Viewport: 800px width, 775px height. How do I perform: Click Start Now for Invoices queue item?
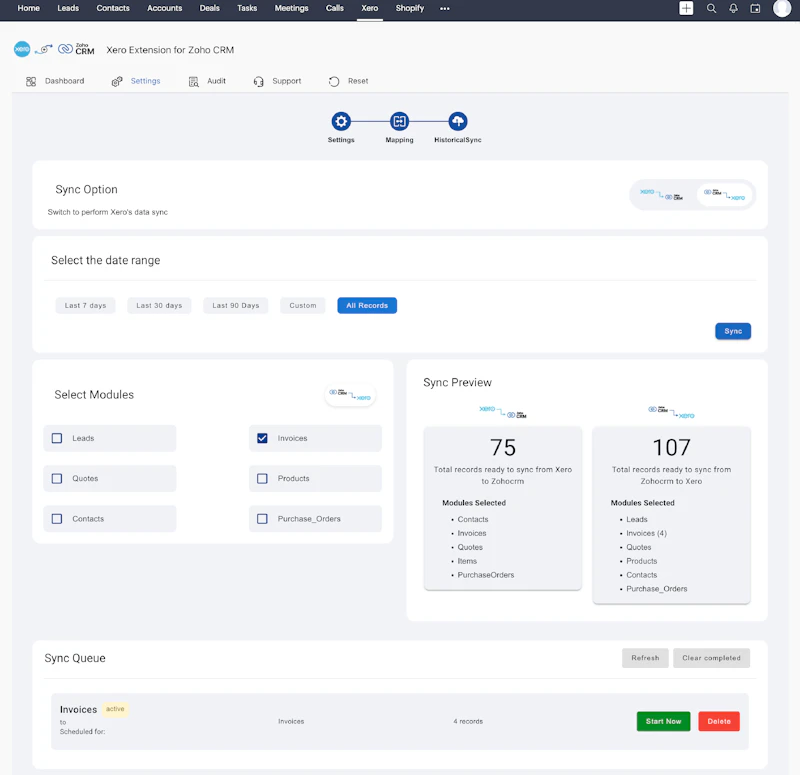click(663, 721)
